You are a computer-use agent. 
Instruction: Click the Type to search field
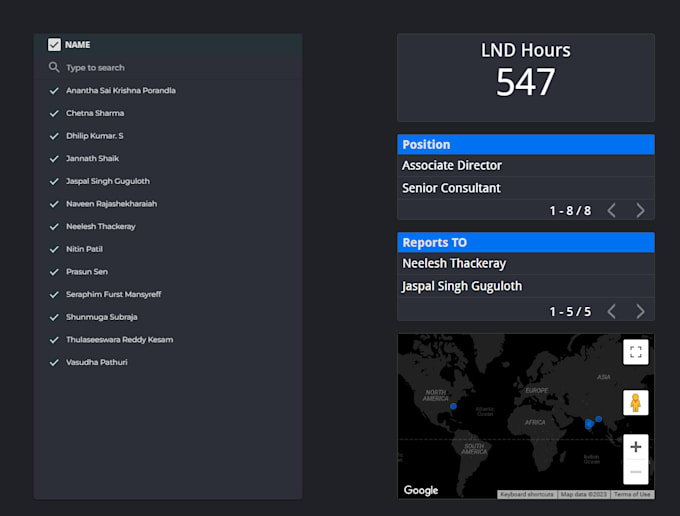(x=168, y=68)
